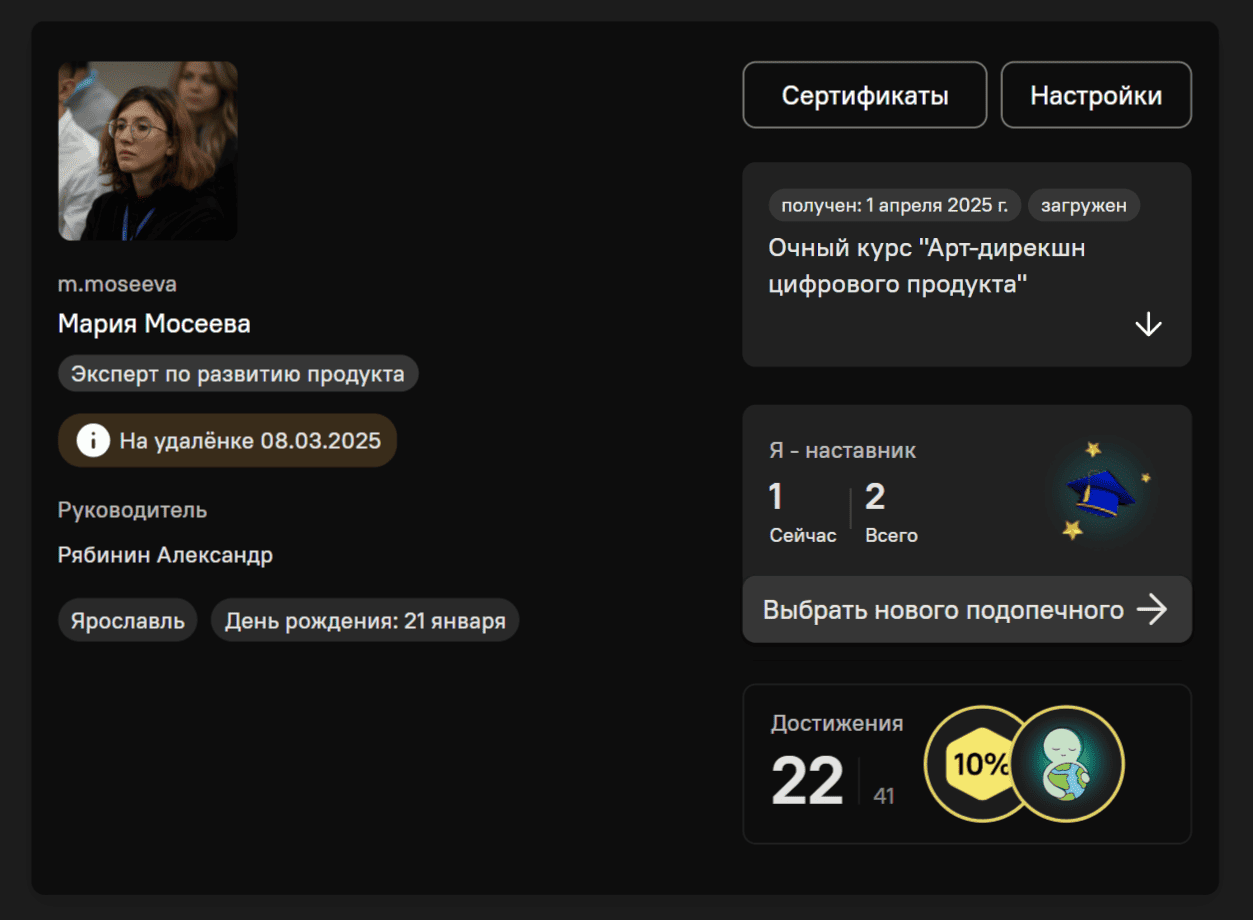Select the Ярославль city tag

coord(127,621)
